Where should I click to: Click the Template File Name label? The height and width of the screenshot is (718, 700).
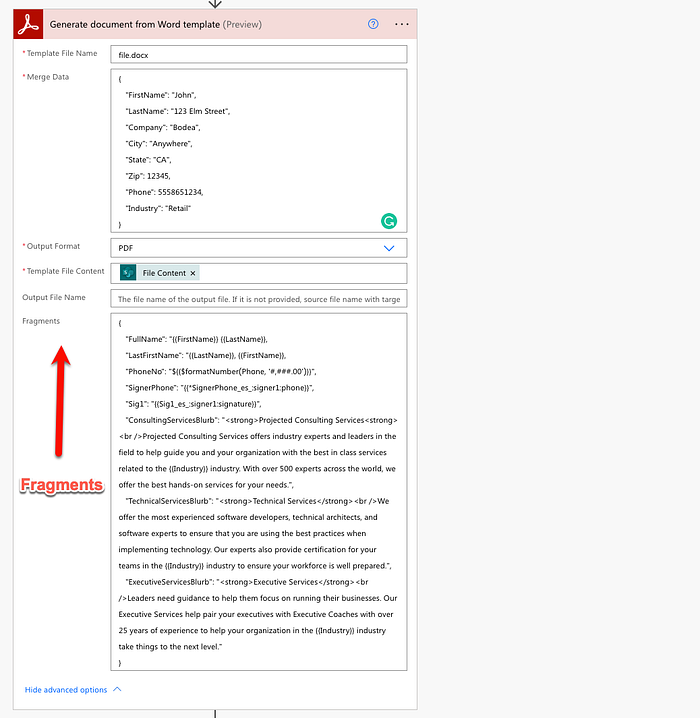(x=62, y=53)
